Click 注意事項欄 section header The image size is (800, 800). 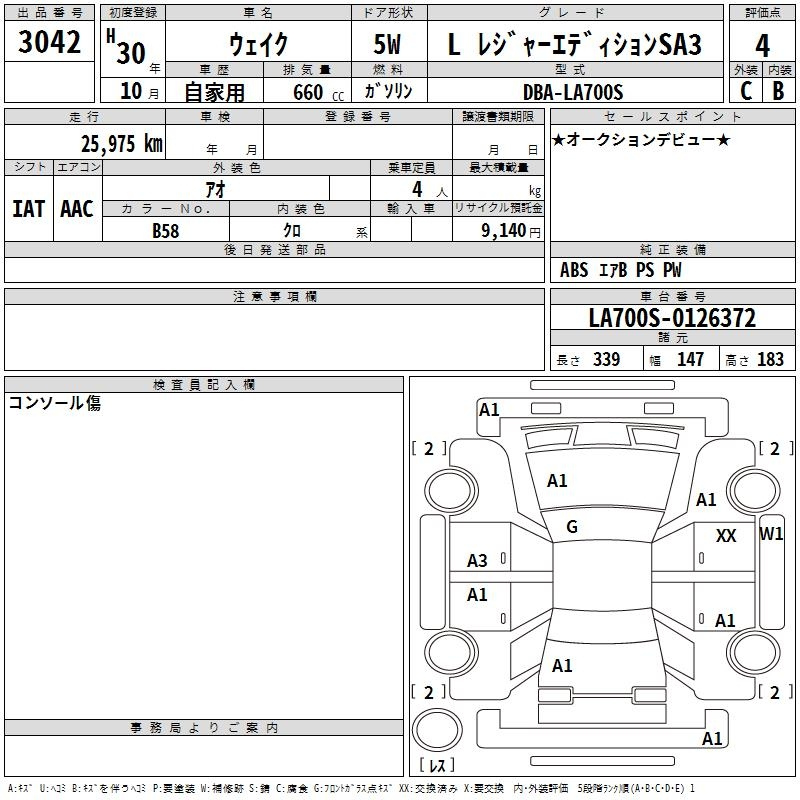pos(274,296)
